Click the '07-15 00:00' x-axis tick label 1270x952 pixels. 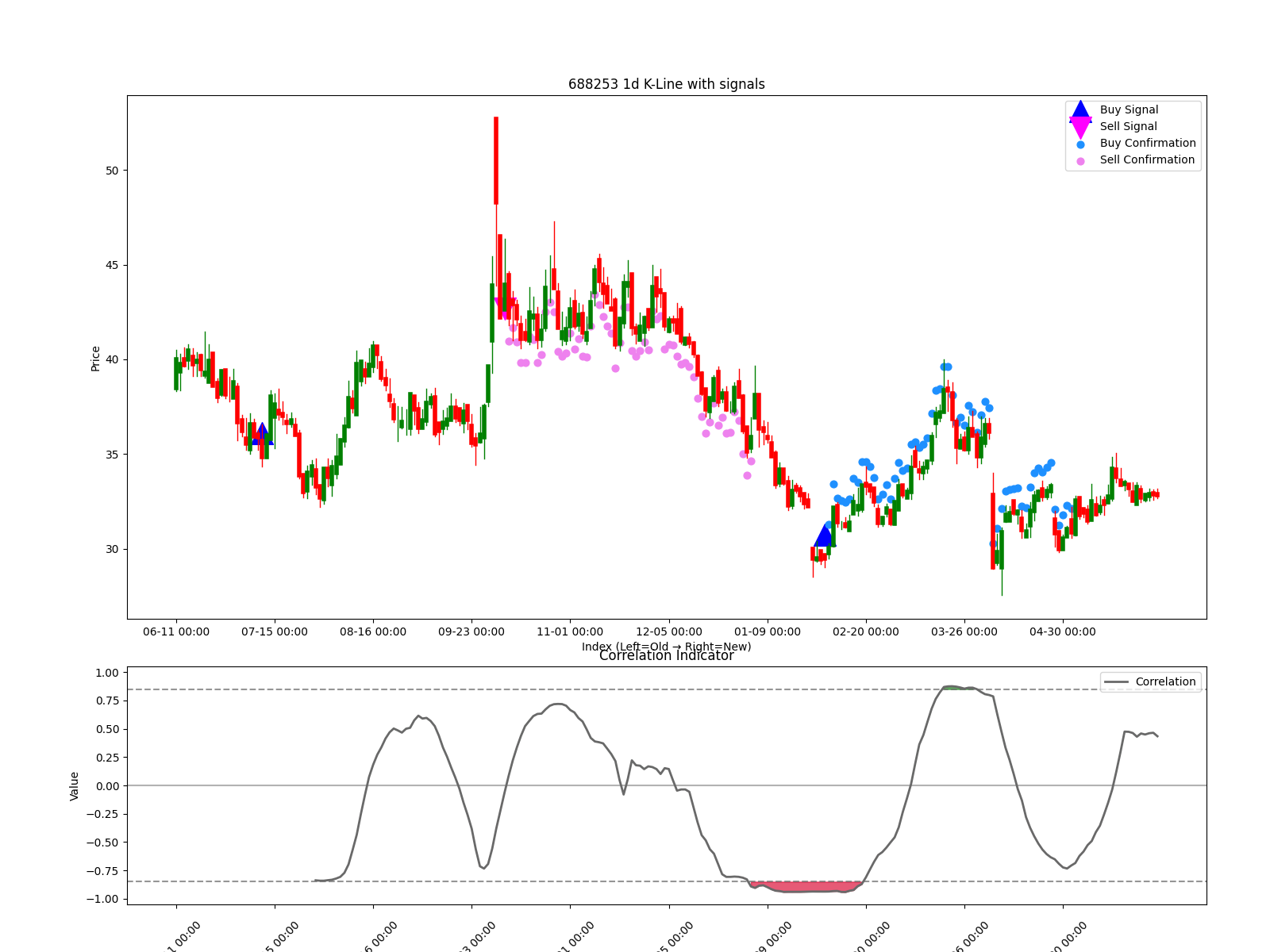(x=275, y=632)
